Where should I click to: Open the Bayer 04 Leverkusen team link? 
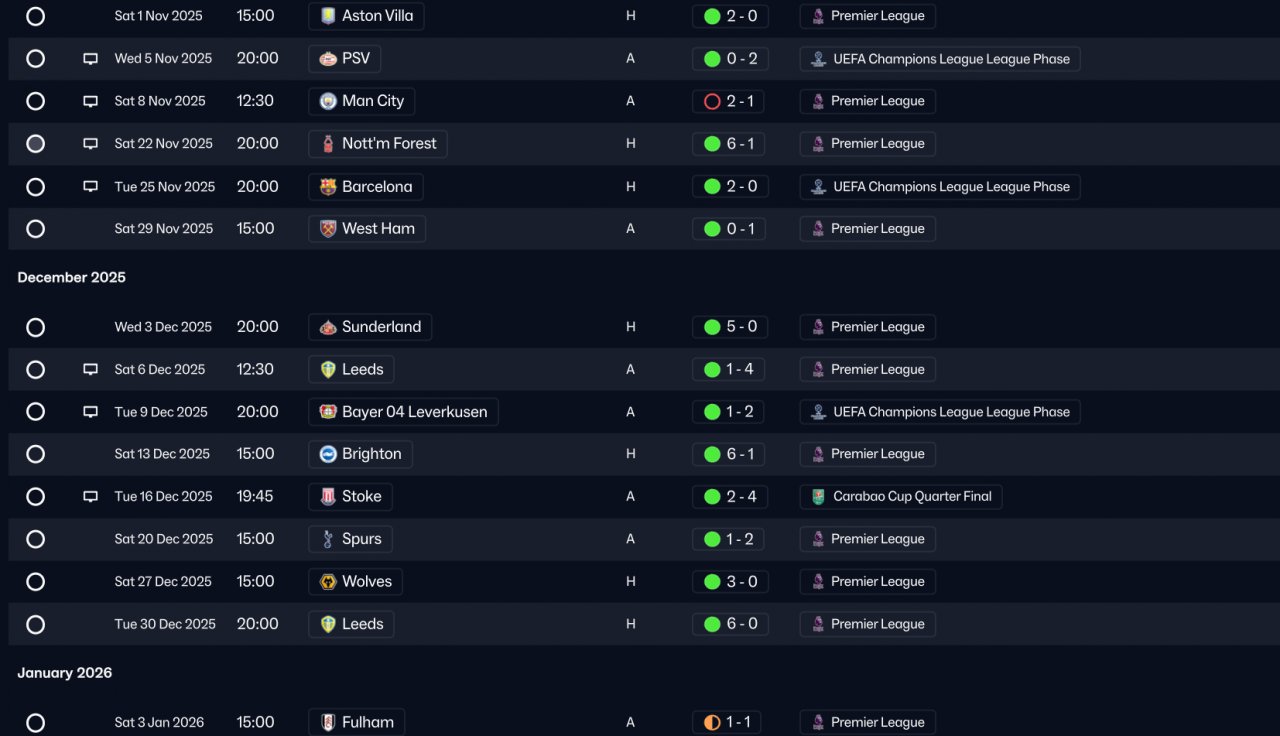click(403, 412)
